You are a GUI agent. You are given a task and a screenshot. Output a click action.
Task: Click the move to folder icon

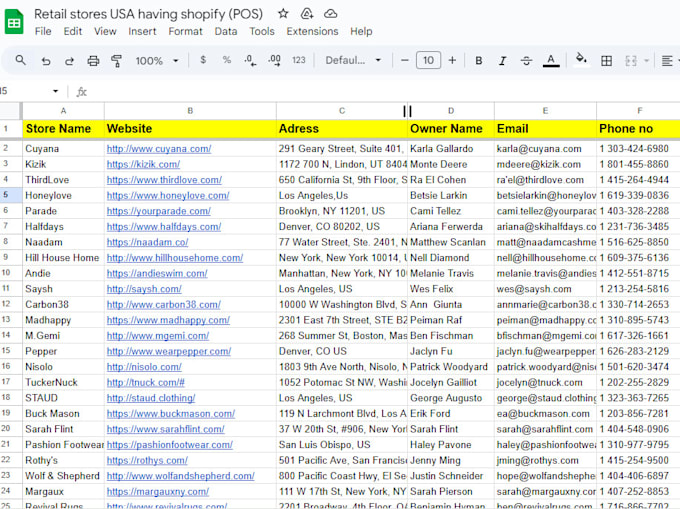(x=307, y=14)
